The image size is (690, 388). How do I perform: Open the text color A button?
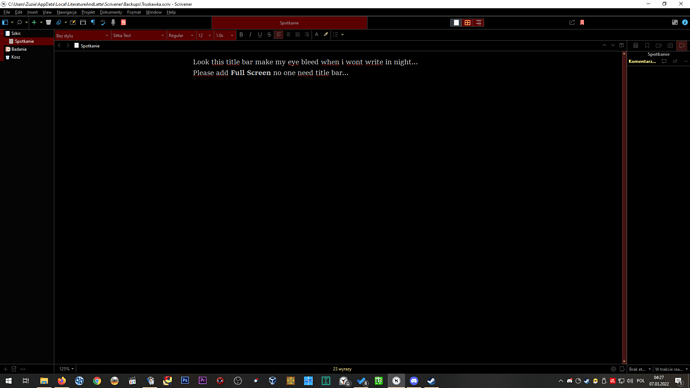[x=316, y=35]
